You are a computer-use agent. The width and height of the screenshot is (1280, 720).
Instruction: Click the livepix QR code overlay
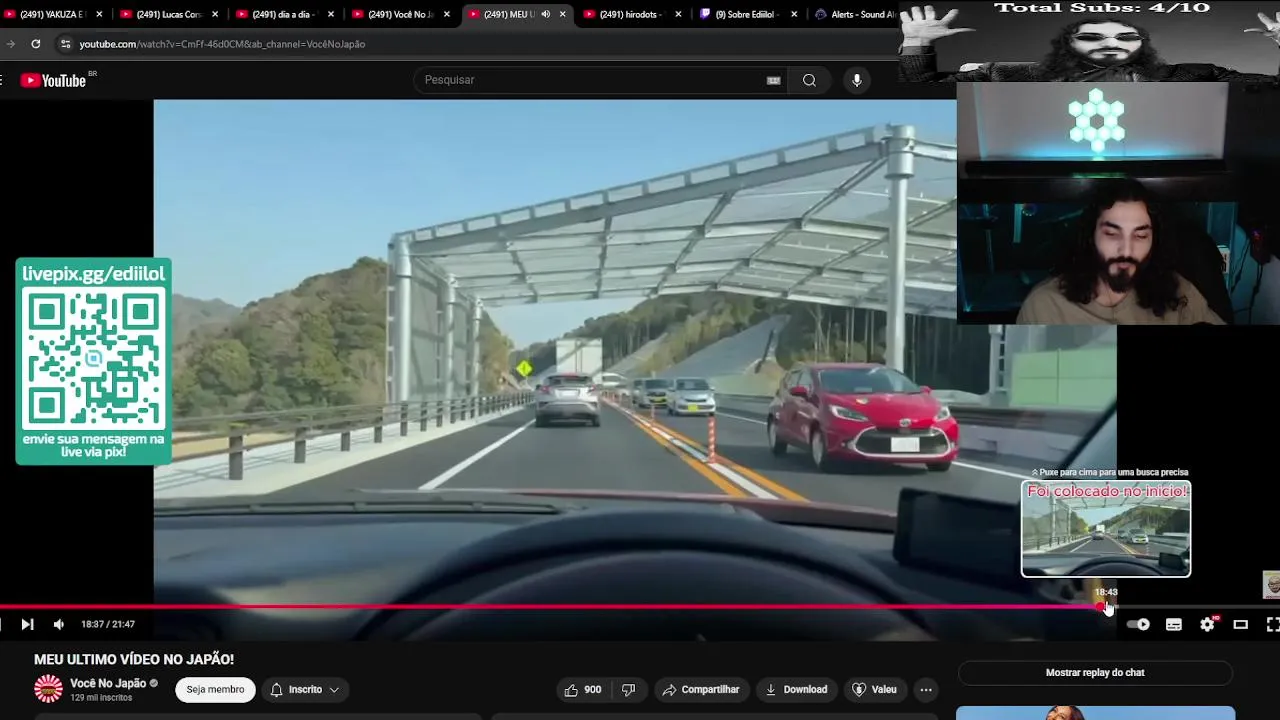tap(94, 361)
